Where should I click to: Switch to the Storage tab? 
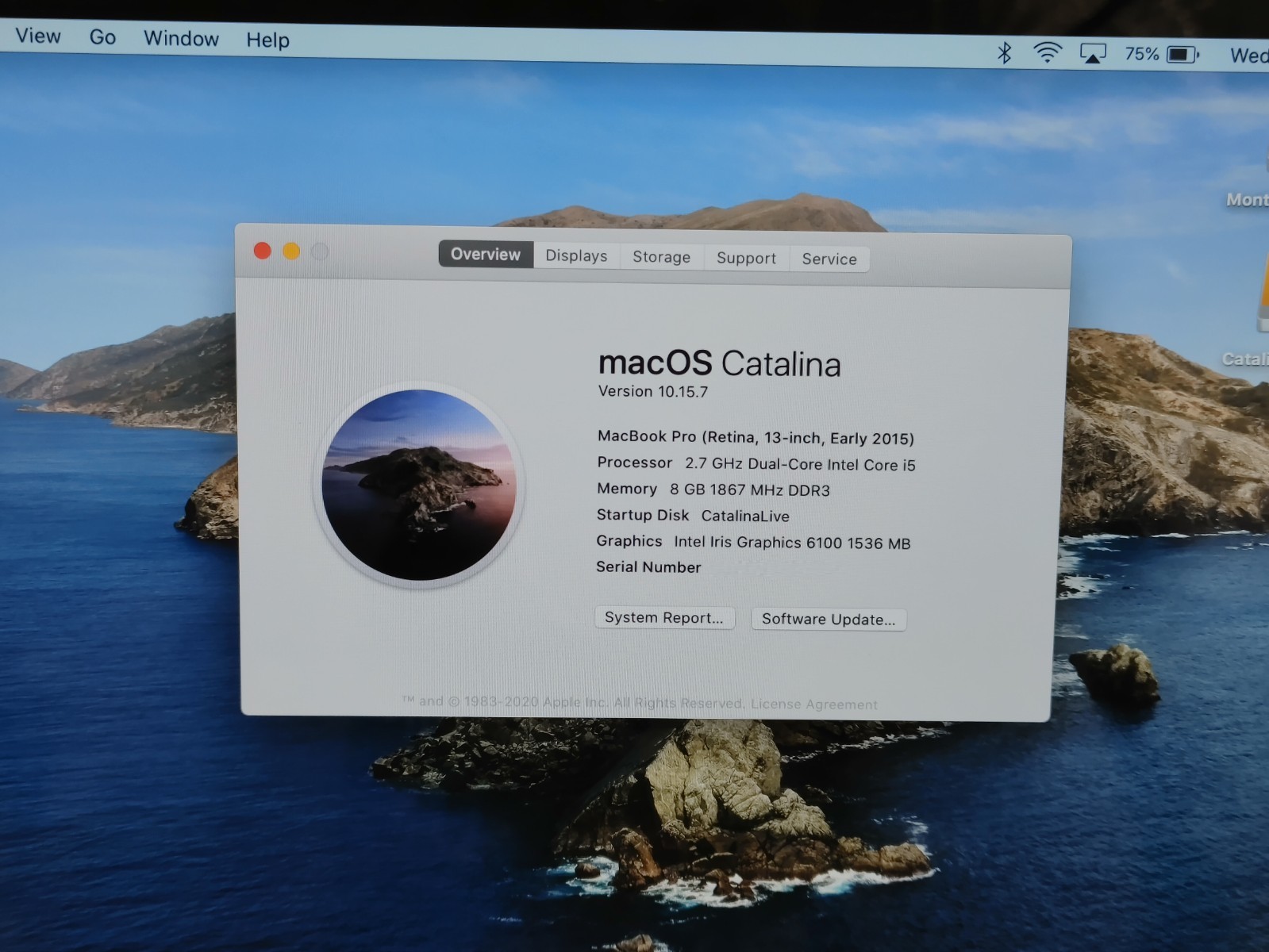[x=661, y=257]
